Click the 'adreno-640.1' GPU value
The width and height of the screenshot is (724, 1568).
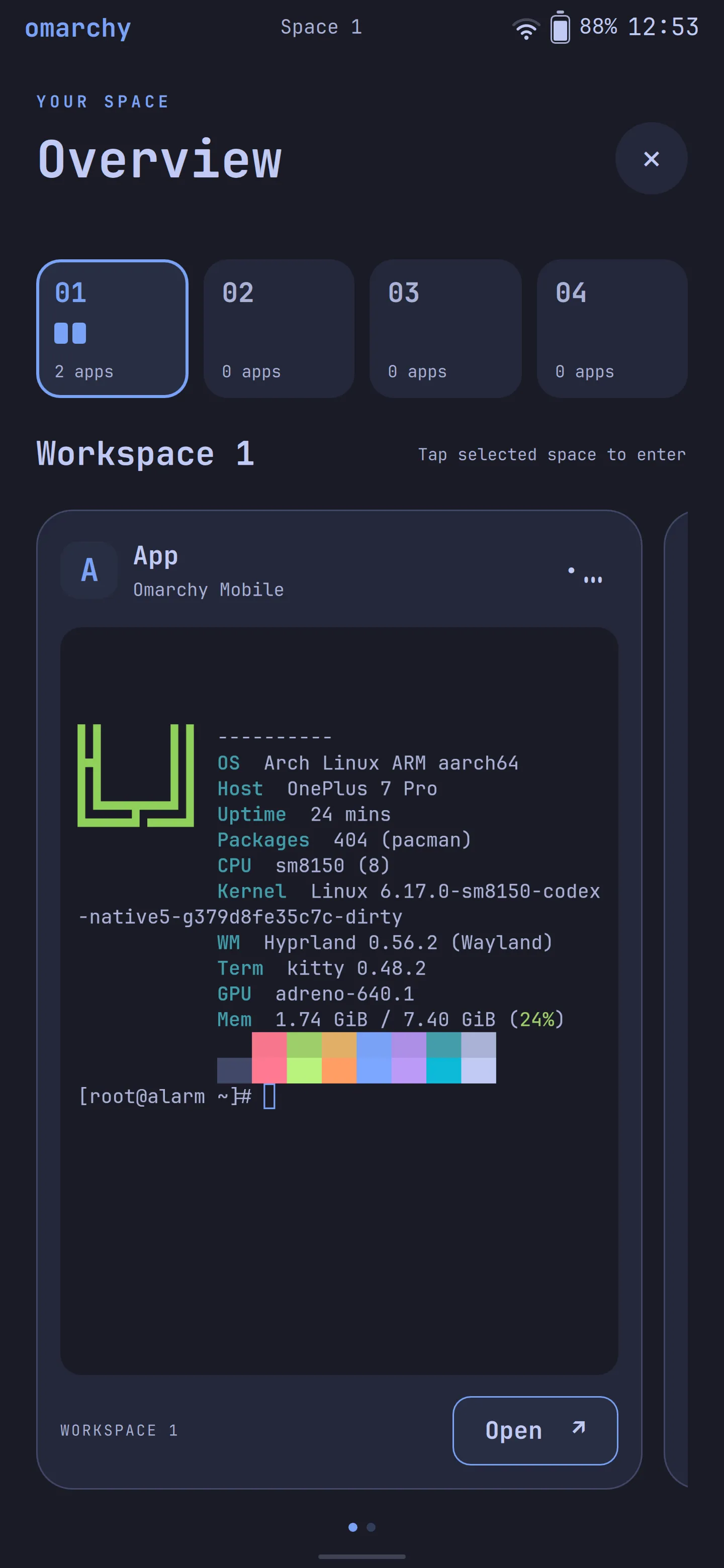[x=344, y=994]
